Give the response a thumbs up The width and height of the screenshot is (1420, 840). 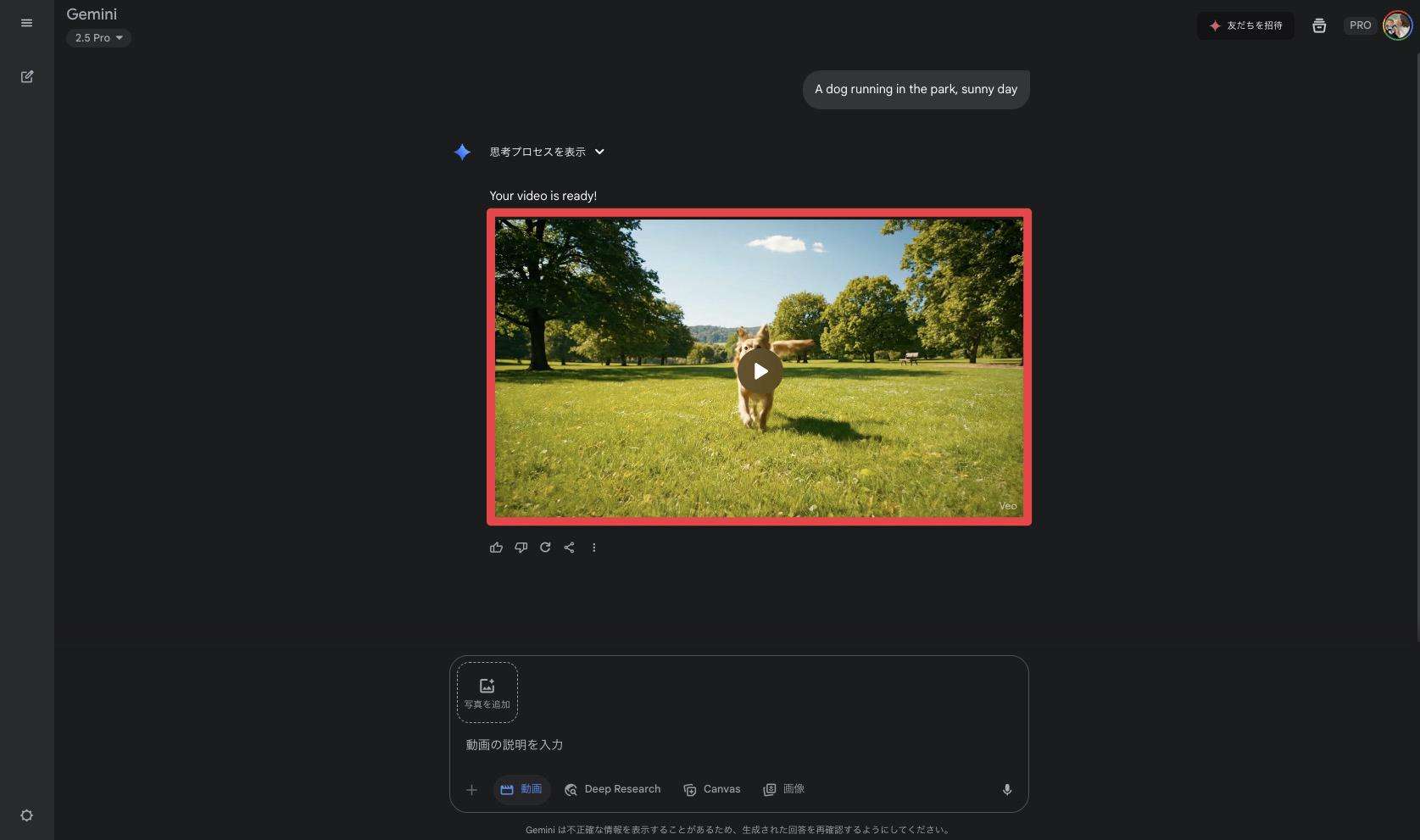pyautogui.click(x=497, y=548)
